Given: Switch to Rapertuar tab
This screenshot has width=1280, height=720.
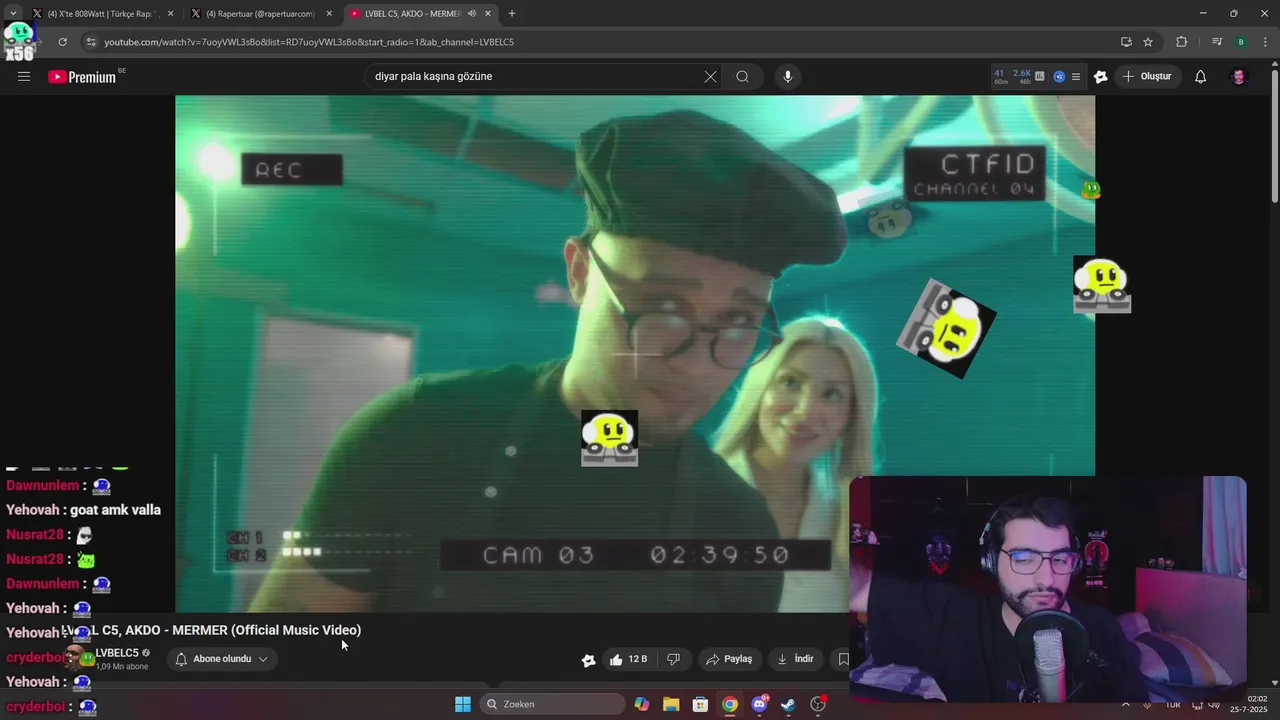Looking at the screenshot, I should point(260,14).
